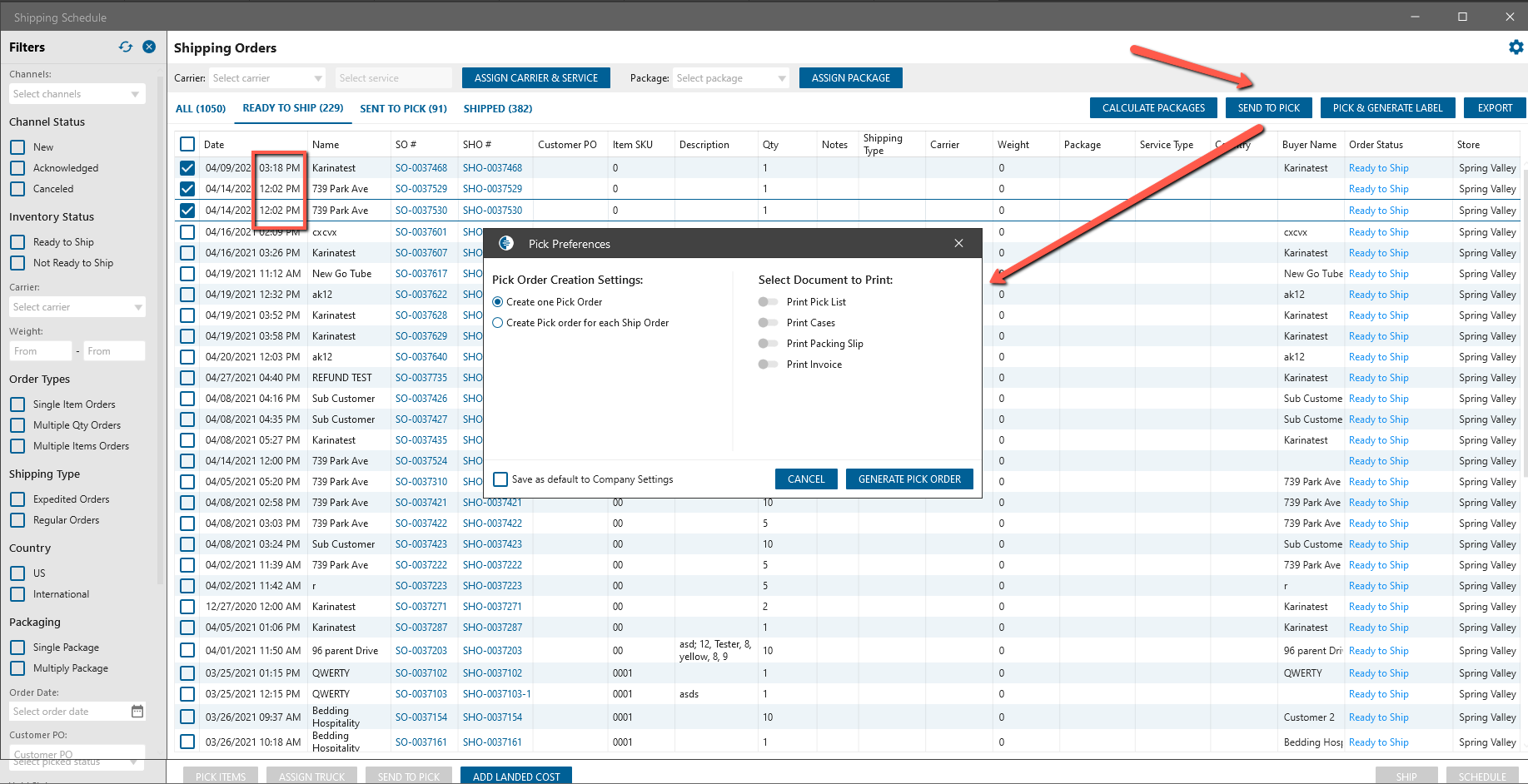This screenshot has height=784, width=1528.
Task: Enable Print Packing Slip switch
Action: click(768, 344)
